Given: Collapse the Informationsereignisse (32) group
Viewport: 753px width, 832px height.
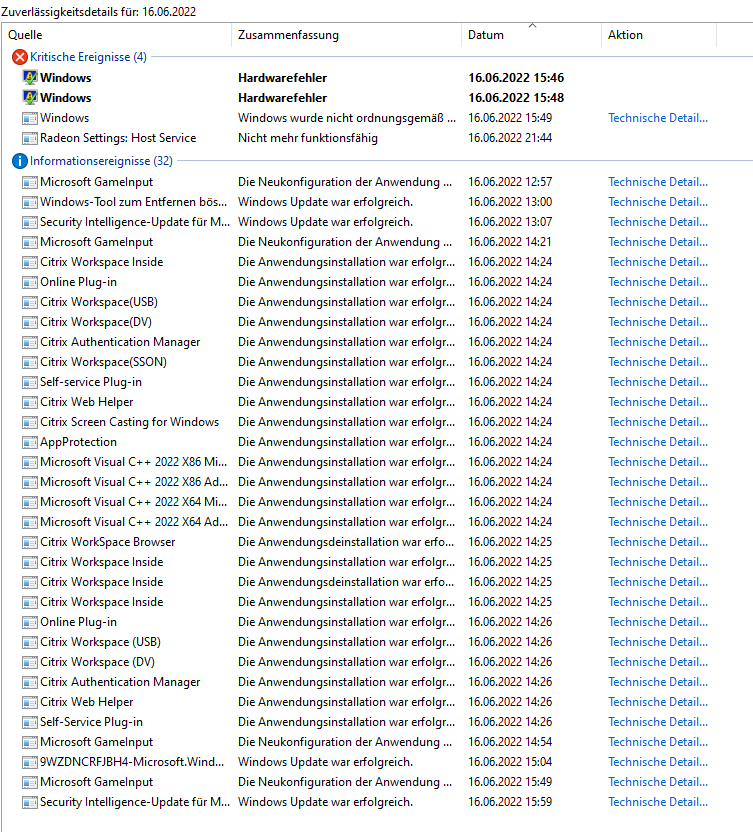Looking at the screenshot, I should (101, 161).
